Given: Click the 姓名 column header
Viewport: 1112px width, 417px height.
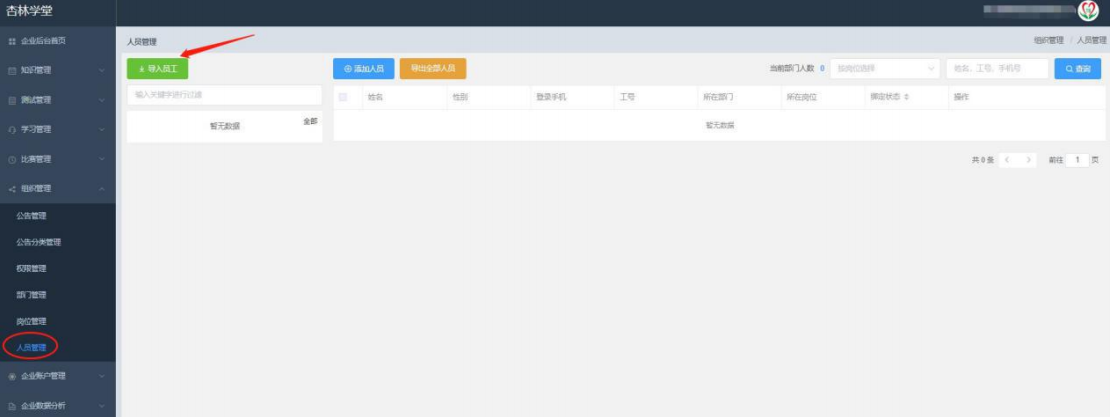Looking at the screenshot, I should click(375, 97).
